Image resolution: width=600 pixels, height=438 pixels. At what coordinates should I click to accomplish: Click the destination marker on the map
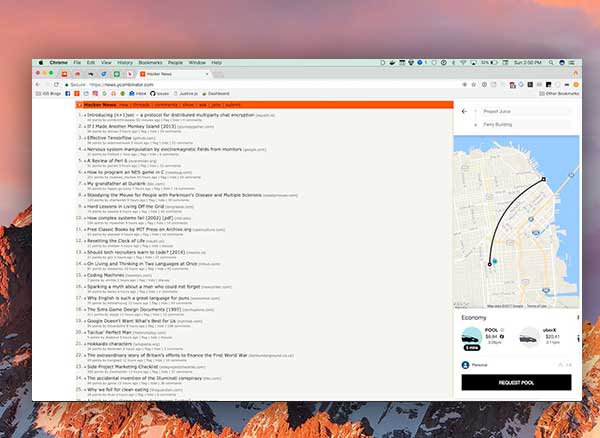pos(543,179)
